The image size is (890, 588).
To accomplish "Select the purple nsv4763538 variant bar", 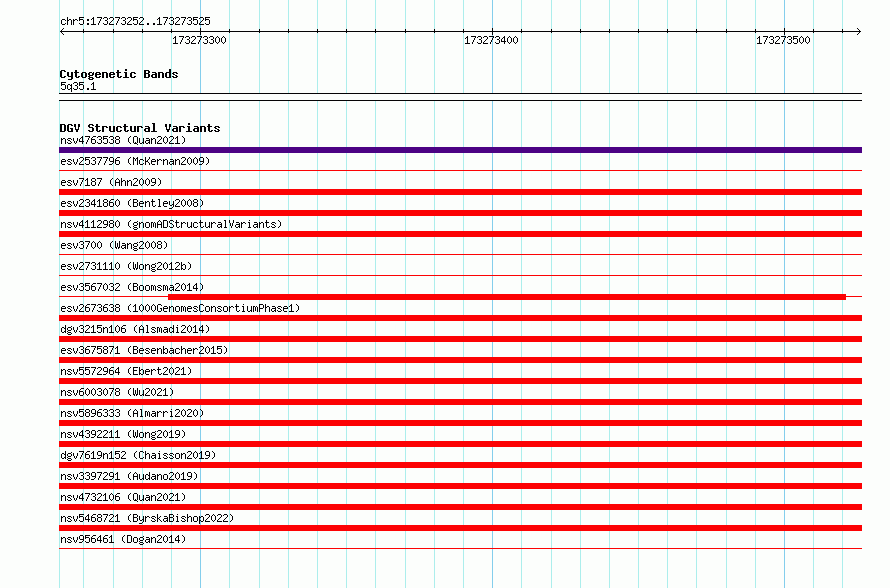I will click(460, 150).
